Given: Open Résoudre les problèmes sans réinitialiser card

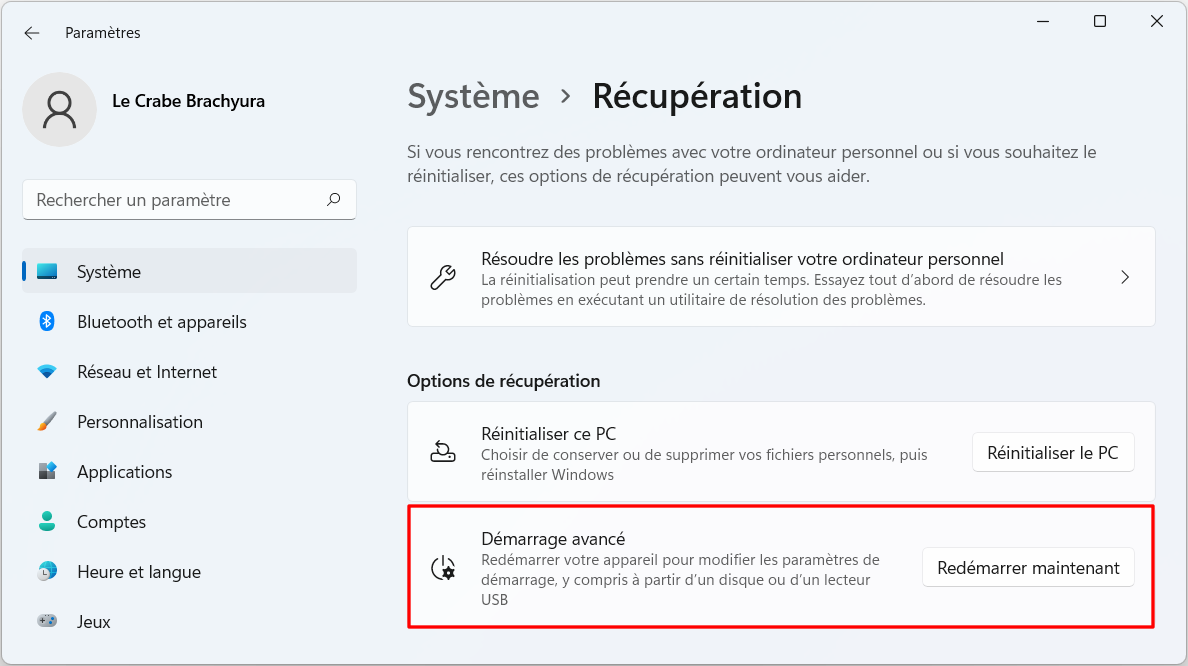Looking at the screenshot, I should point(781,277).
